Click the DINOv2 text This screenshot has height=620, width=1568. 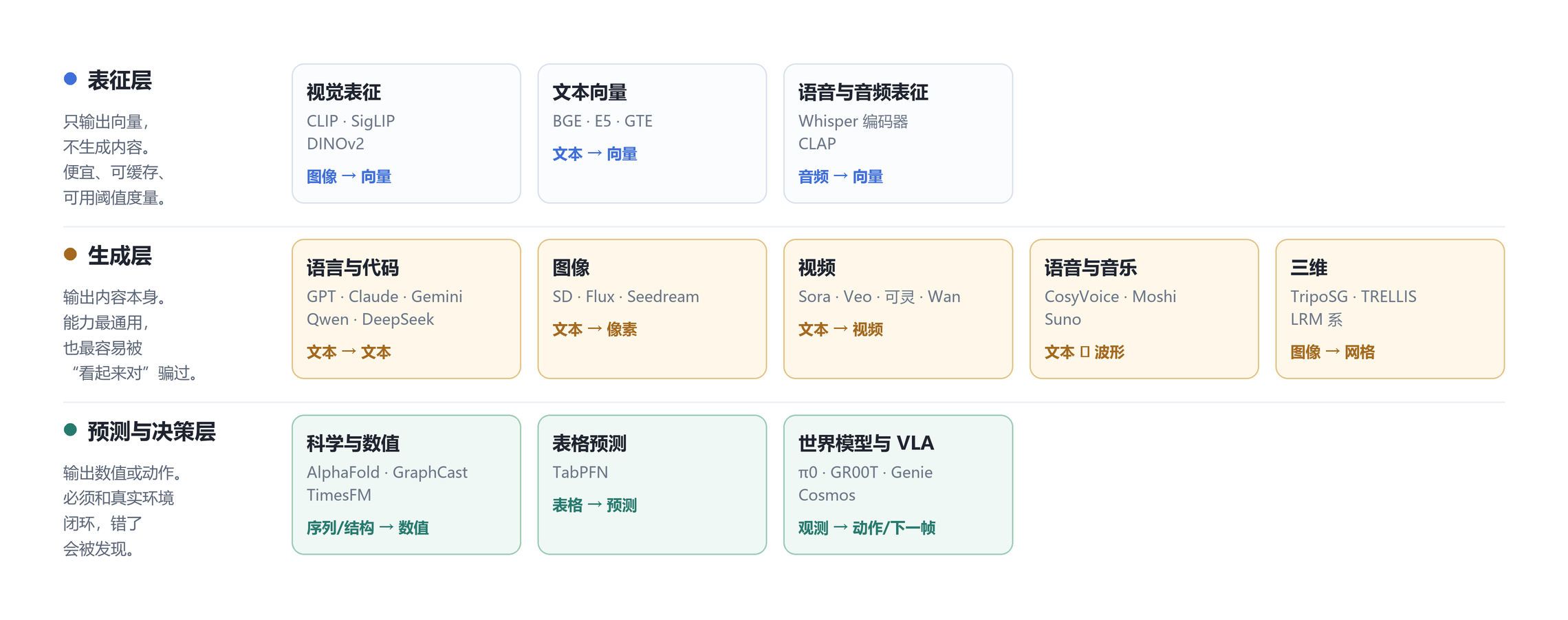tap(336, 144)
